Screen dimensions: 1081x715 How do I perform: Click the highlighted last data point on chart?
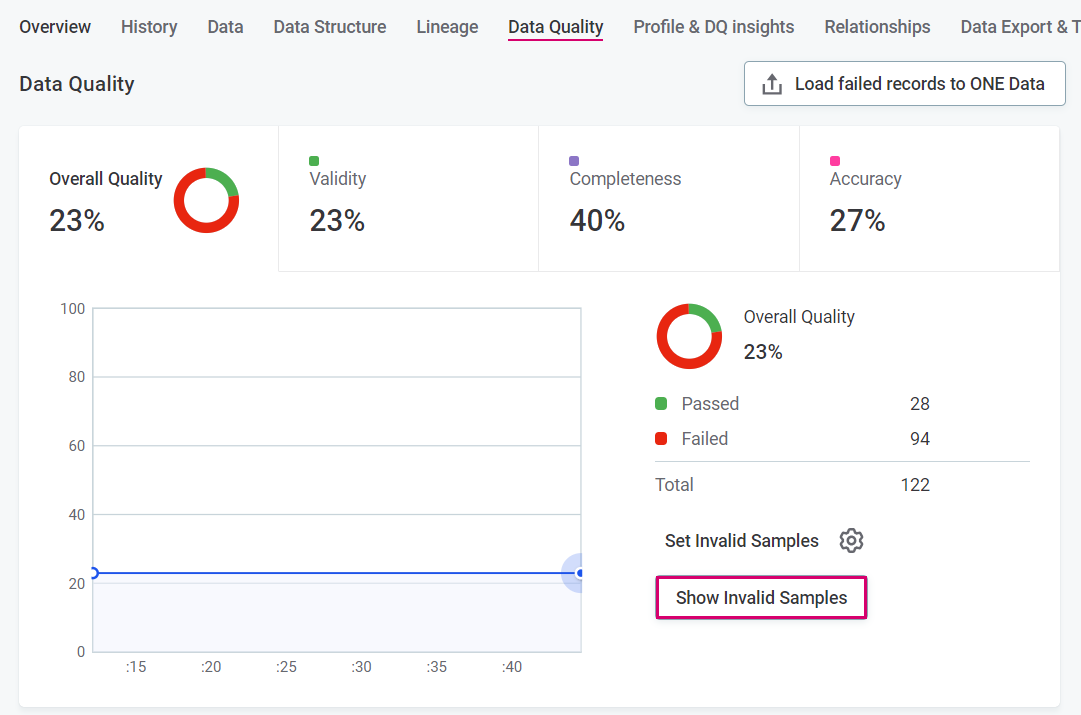click(x=579, y=573)
